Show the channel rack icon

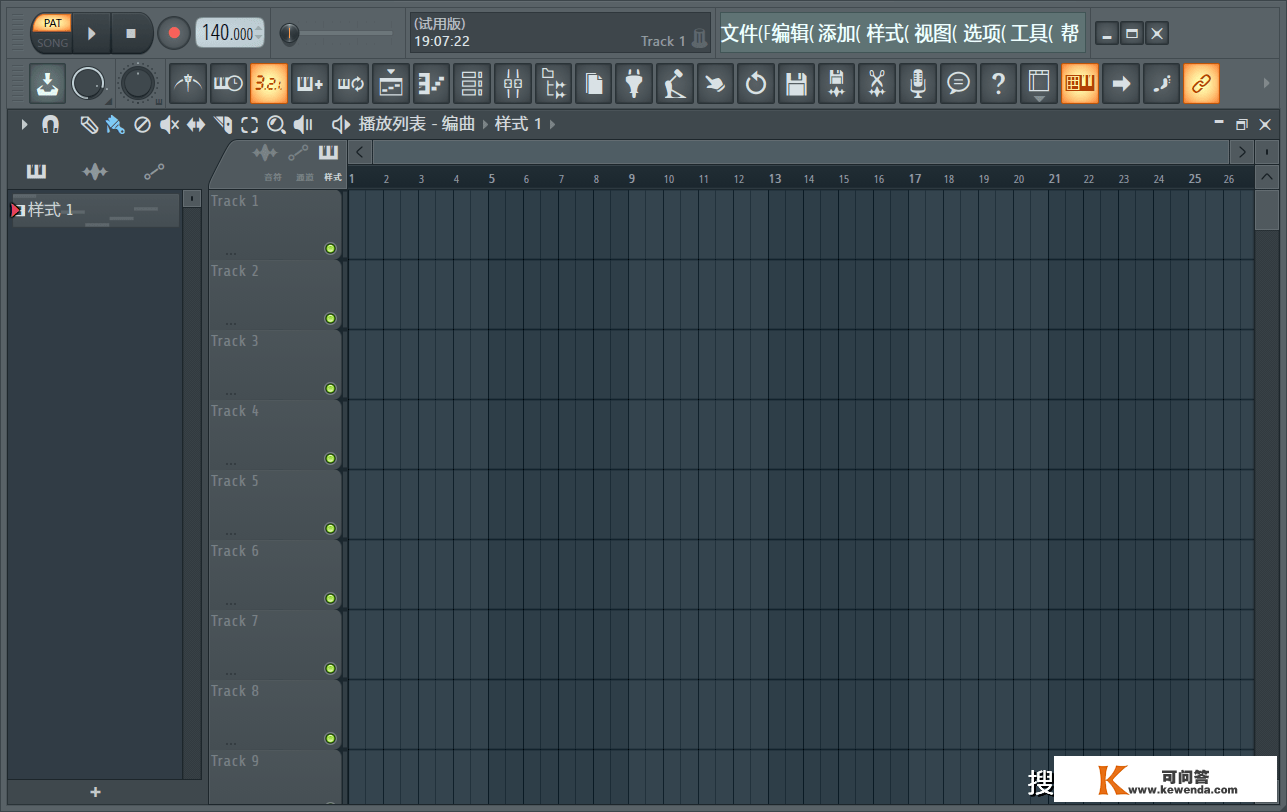tap(472, 84)
